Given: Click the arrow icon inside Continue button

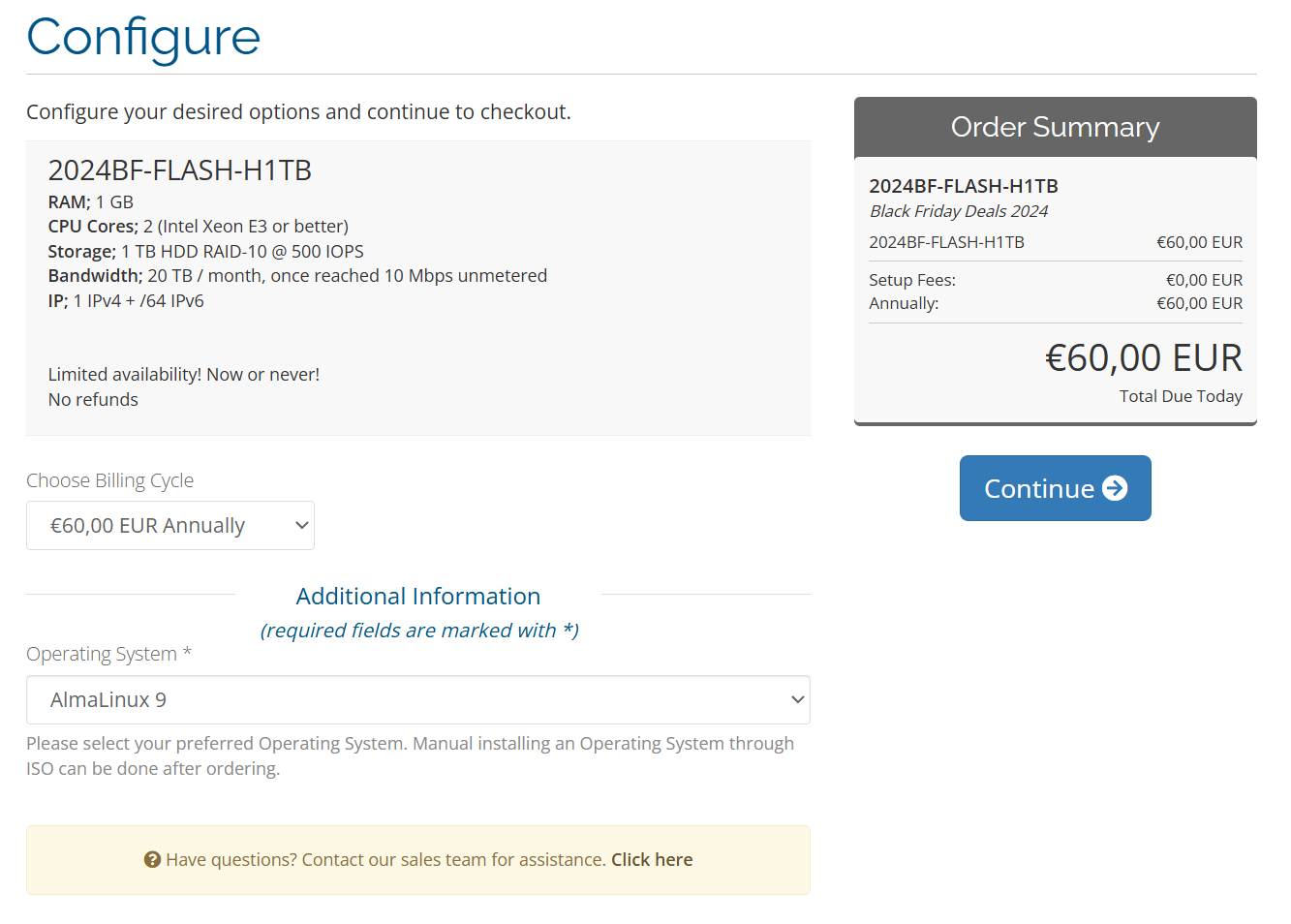Looking at the screenshot, I should [x=1115, y=488].
